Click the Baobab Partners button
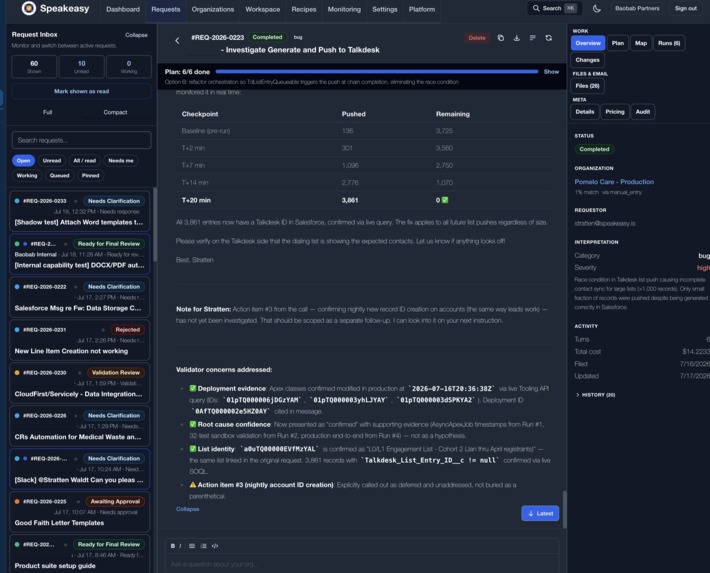 pyautogui.click(x=637, y=8)
